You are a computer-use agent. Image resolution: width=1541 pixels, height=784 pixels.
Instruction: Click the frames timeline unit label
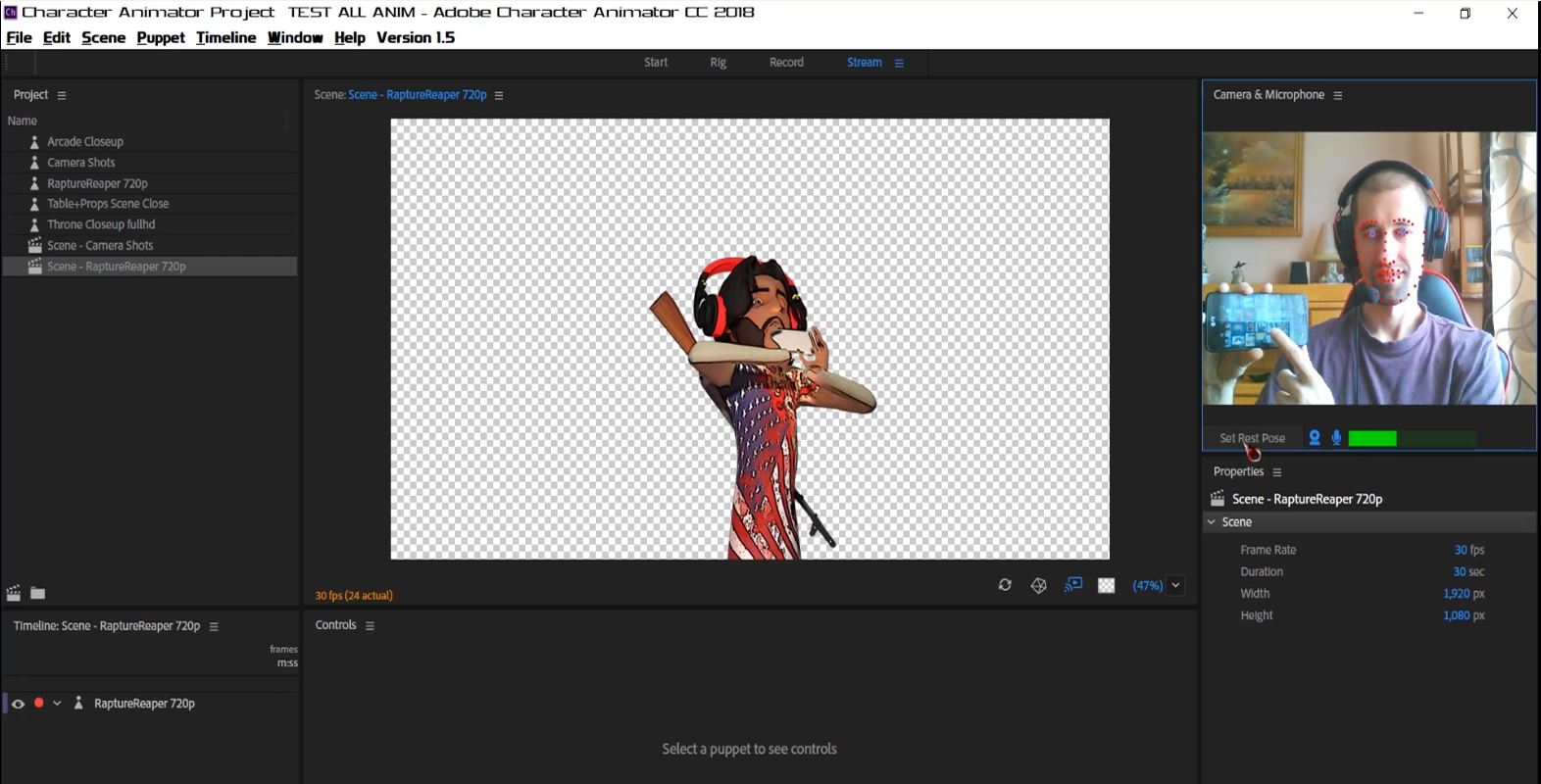tap(283, 650)
